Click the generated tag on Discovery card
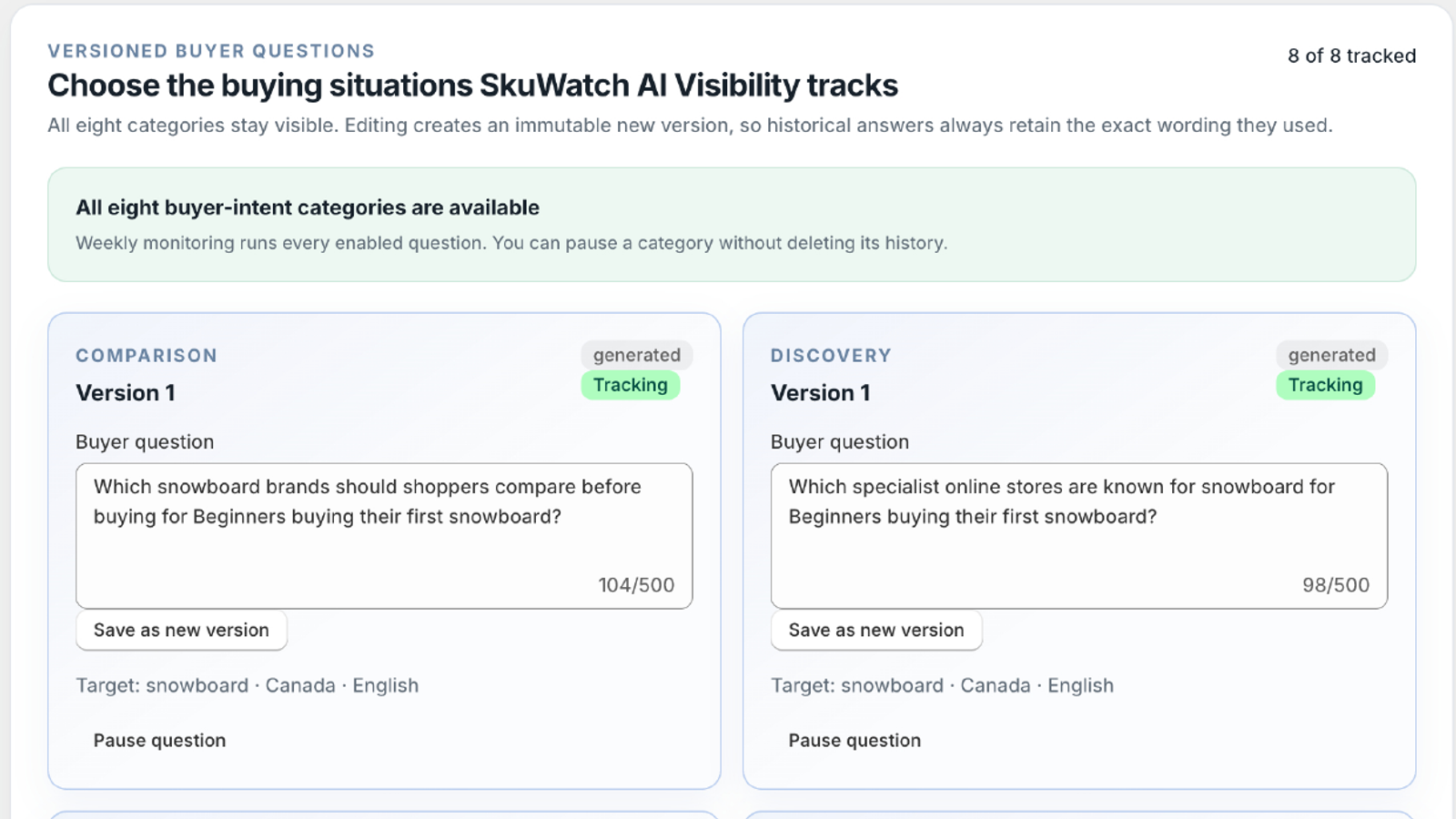This screenshot has width=1456, height=819. pyautogui.click(x=1332, y=355)
